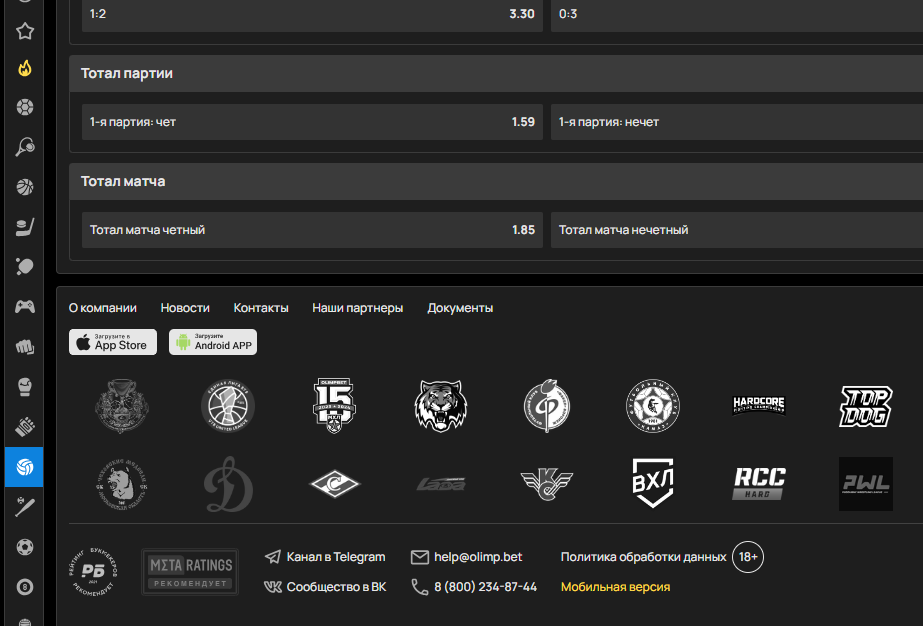Open the Spartak diamond partner logo

tap(334, 483)
